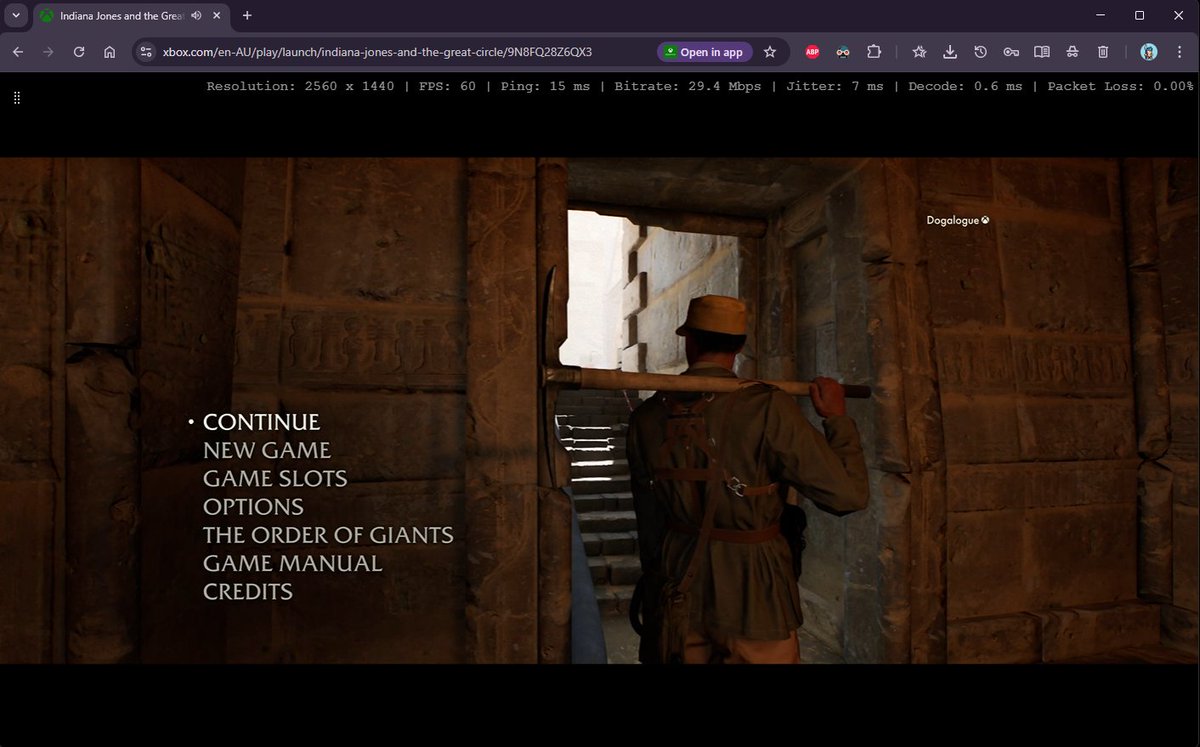Screen dimensions: 1200x747
Task: Select the Indiana Jones browser tab
Action: click(x=130, y=15)
